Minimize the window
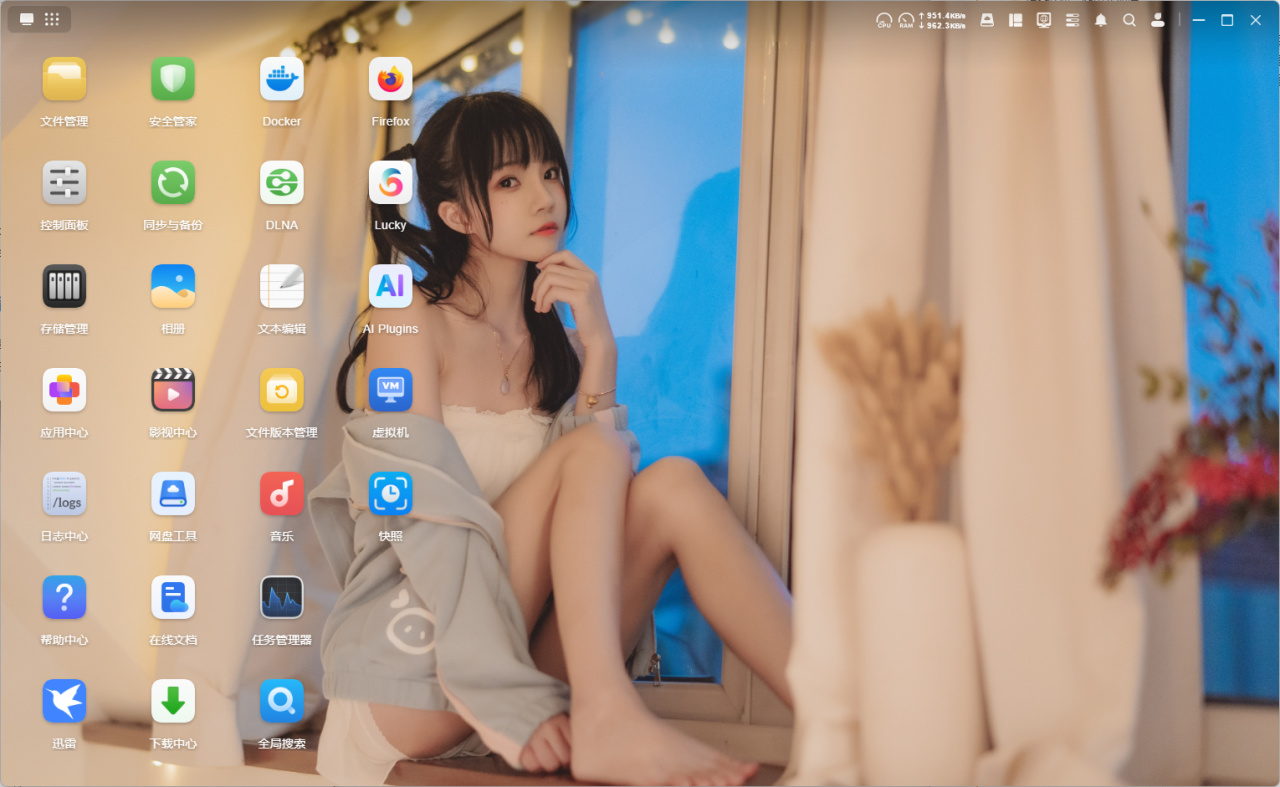Image resolution: width=1280 pixels, height=787 pixels. tap(1199, 20)
